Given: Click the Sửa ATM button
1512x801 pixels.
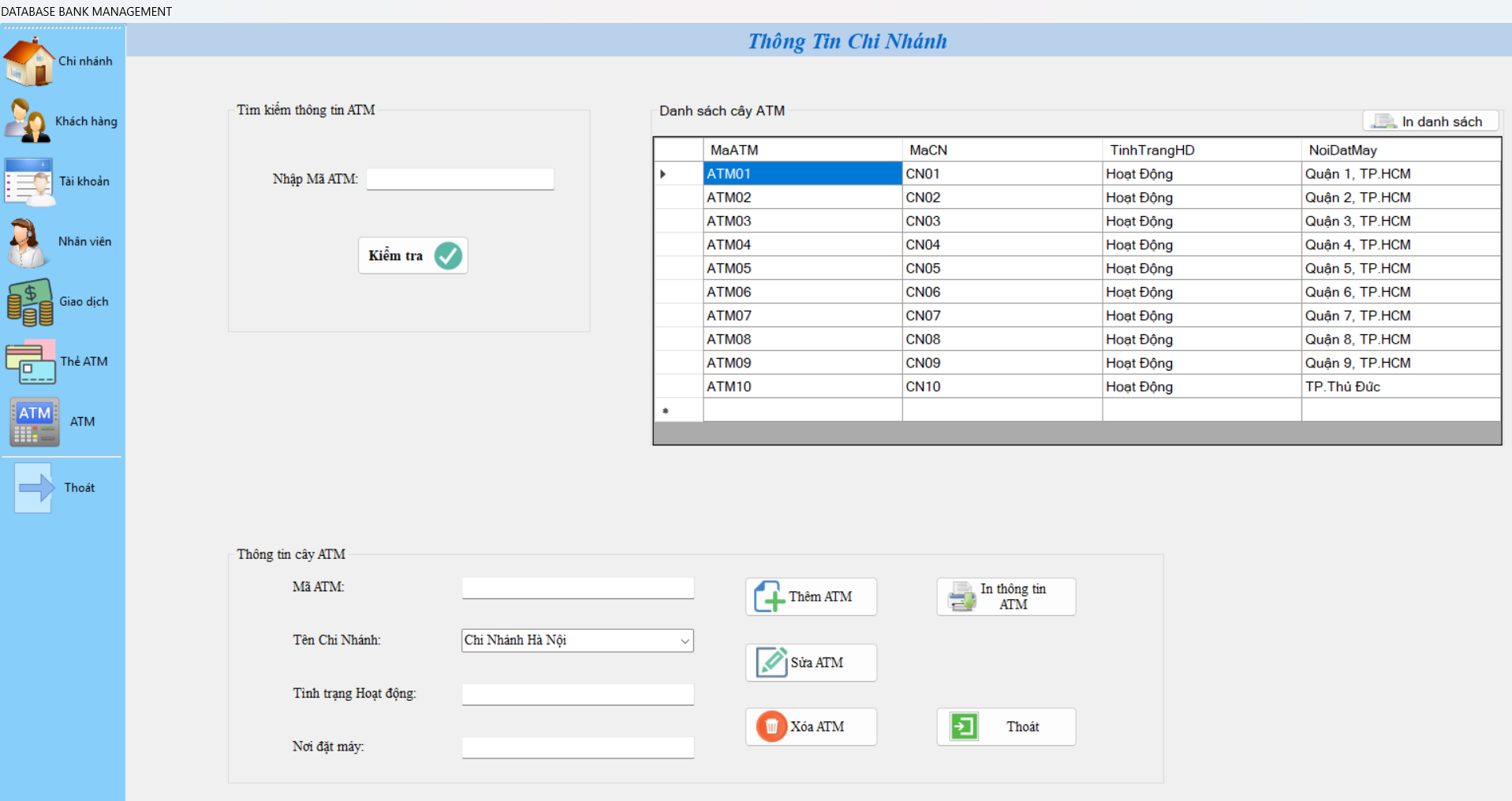Looking at the screenshot, I should (x=811, y=662).
